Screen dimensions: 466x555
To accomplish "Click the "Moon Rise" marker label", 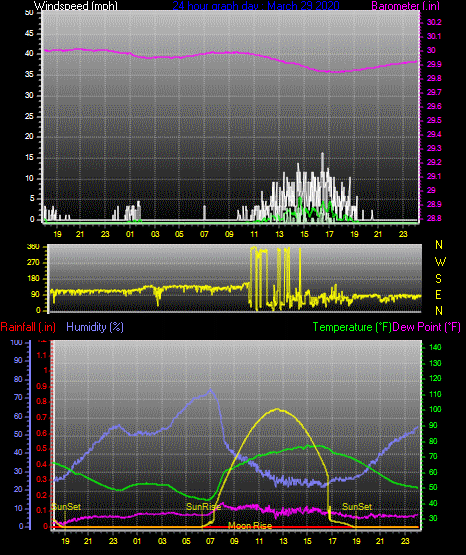I will (x=250, y=526).
